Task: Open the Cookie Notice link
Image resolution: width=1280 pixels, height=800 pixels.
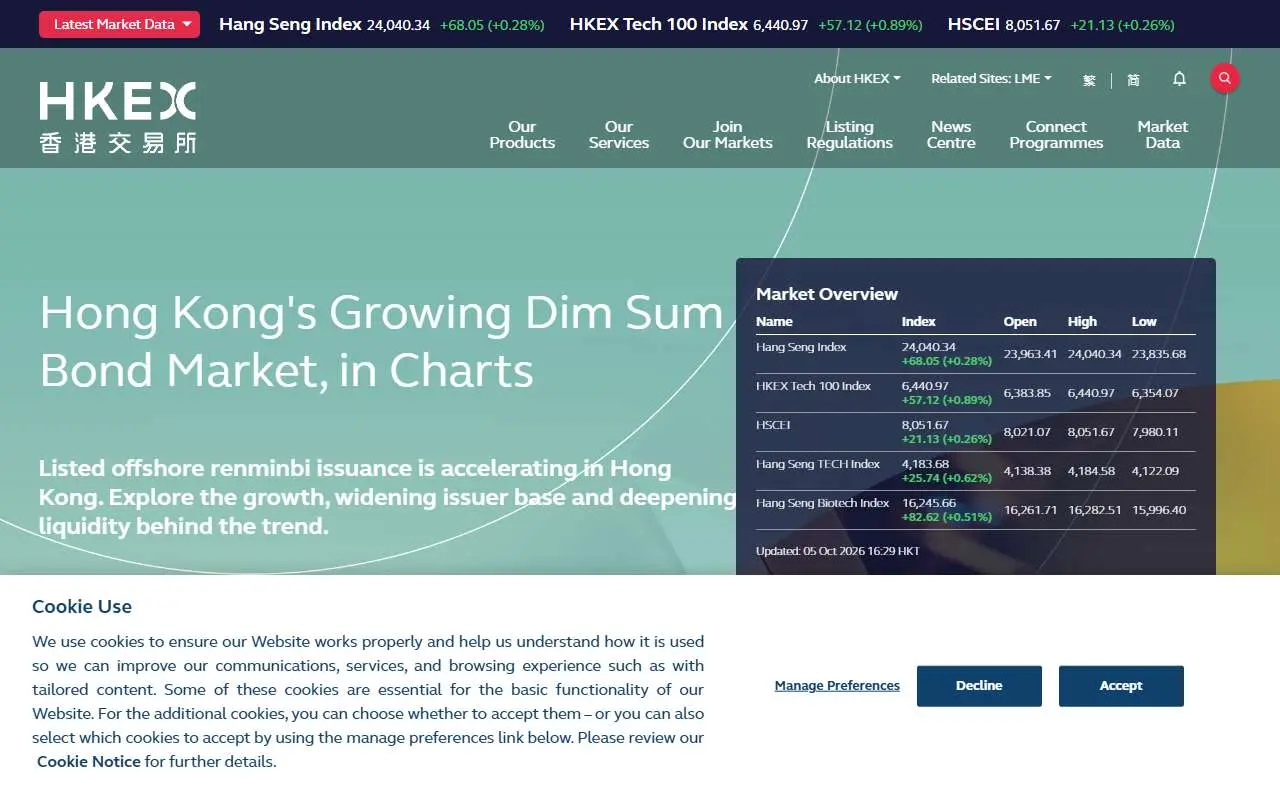Action: pos(89,761)
